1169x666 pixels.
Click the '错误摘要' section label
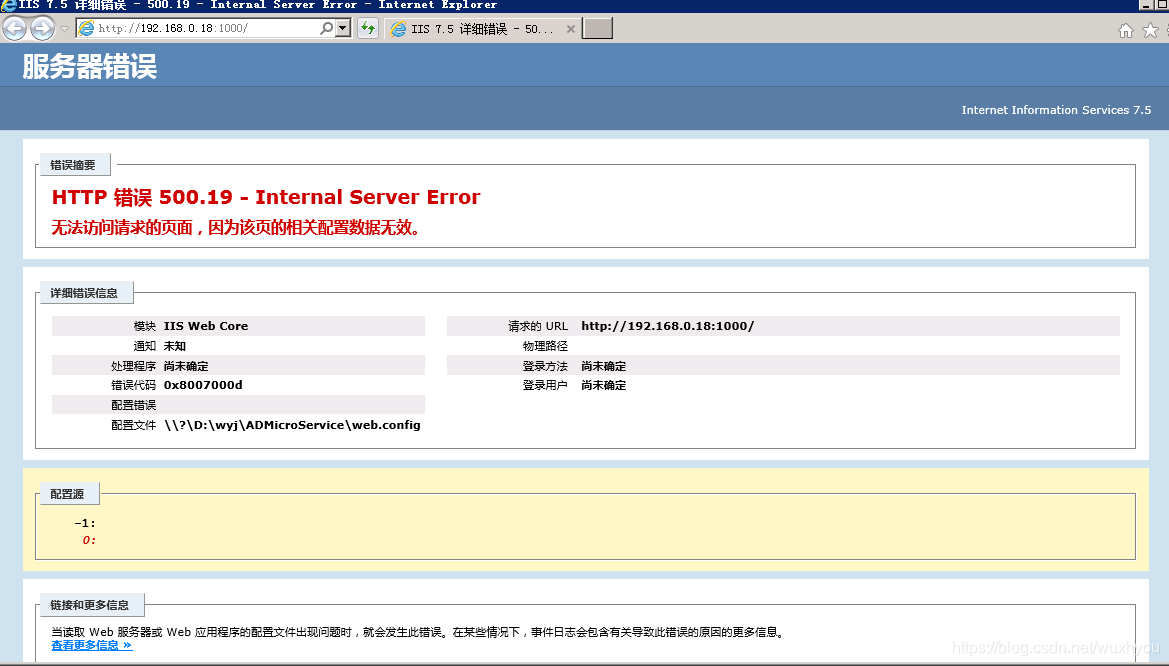tap(73, 165)
